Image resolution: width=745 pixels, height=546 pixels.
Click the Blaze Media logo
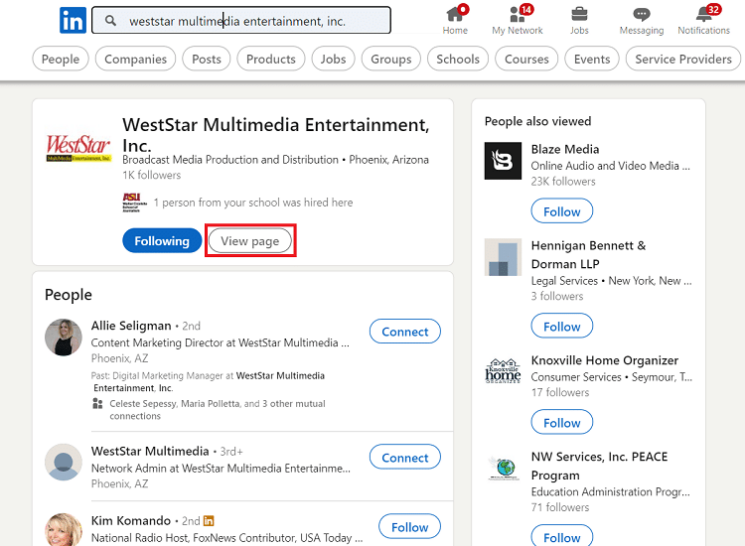[x=503, y=161]
